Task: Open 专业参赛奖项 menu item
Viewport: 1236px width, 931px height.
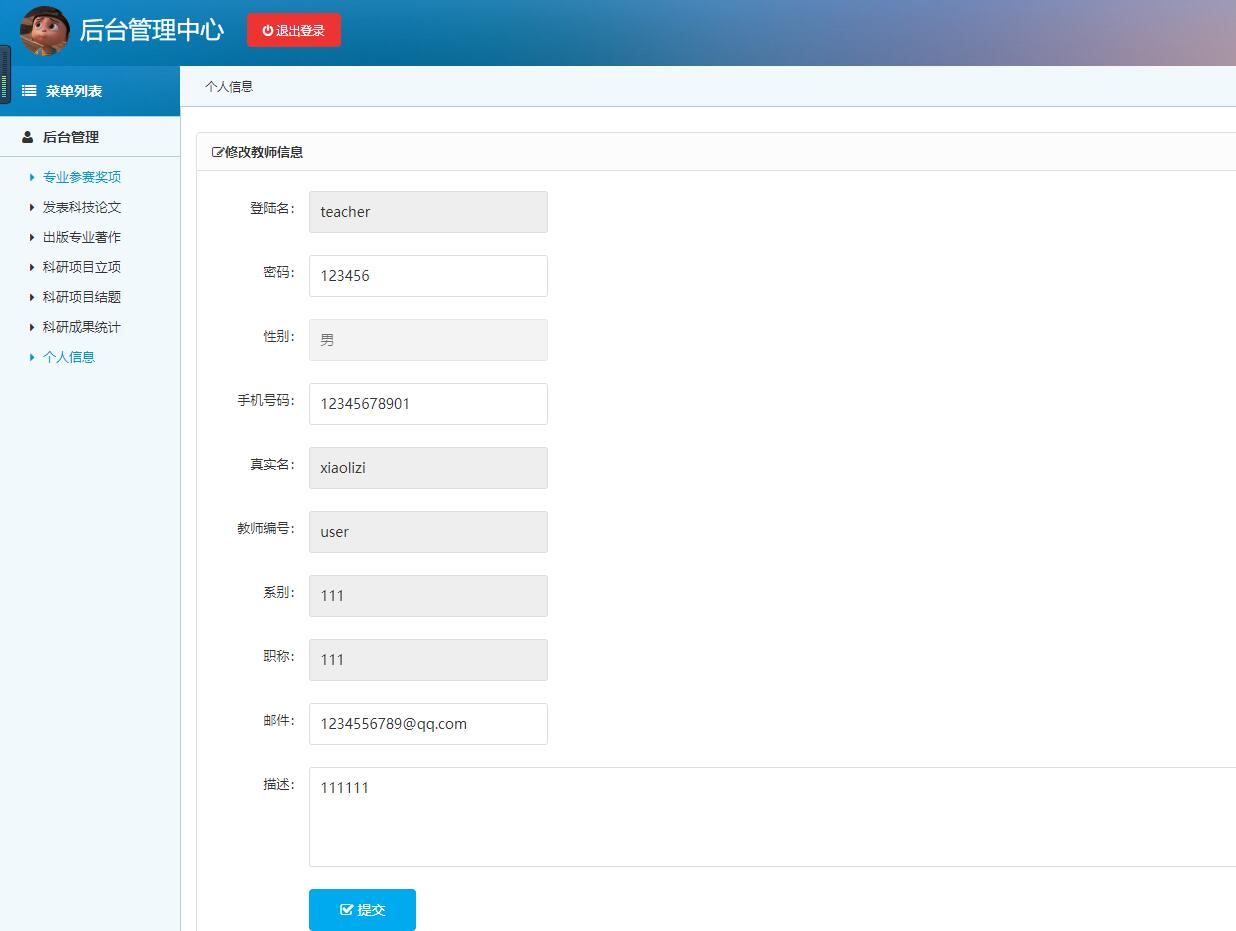Action: pyautogui.click(x=82, y=177)
